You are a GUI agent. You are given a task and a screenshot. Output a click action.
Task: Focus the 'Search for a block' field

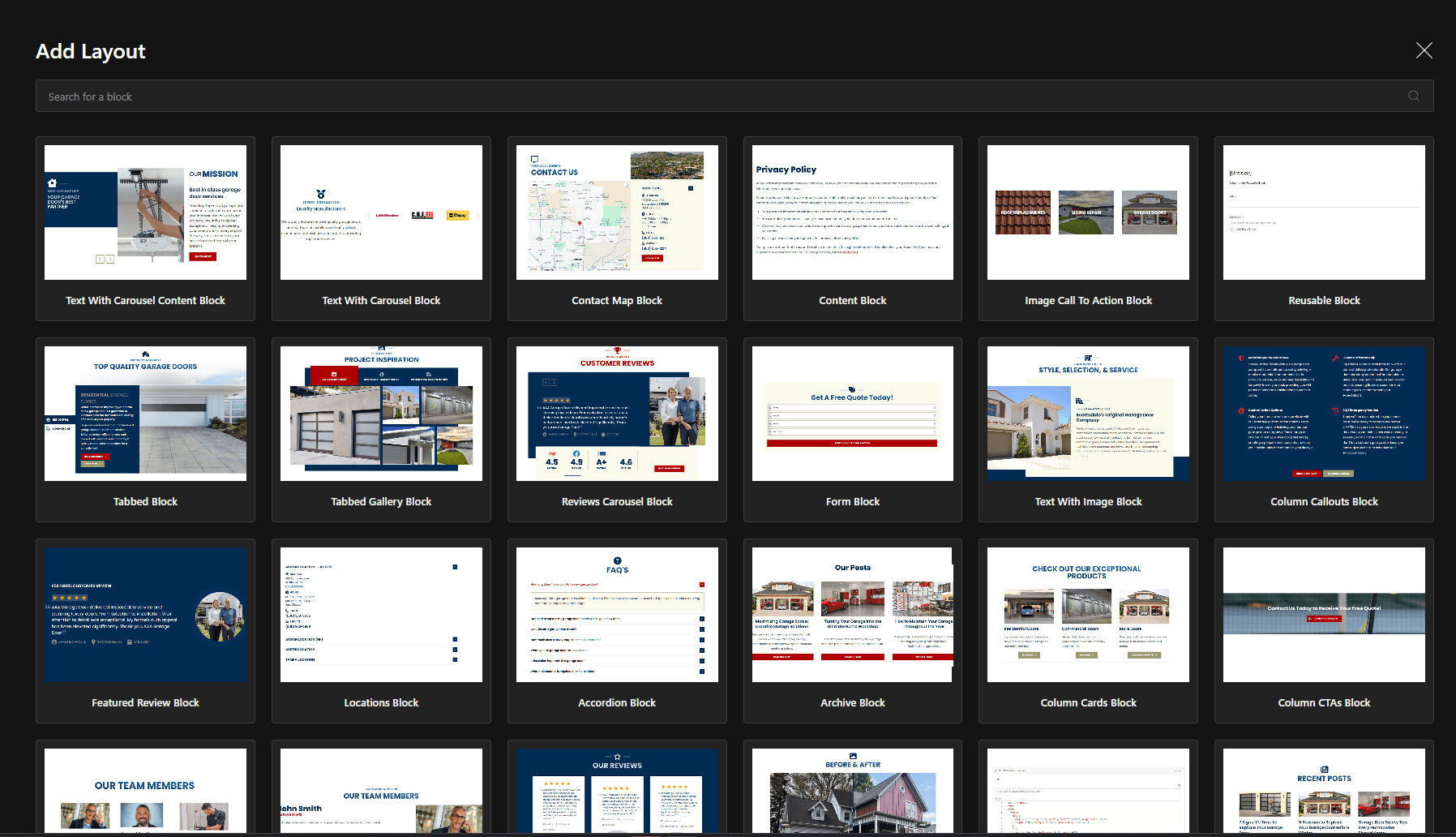[x=734, y=96]
